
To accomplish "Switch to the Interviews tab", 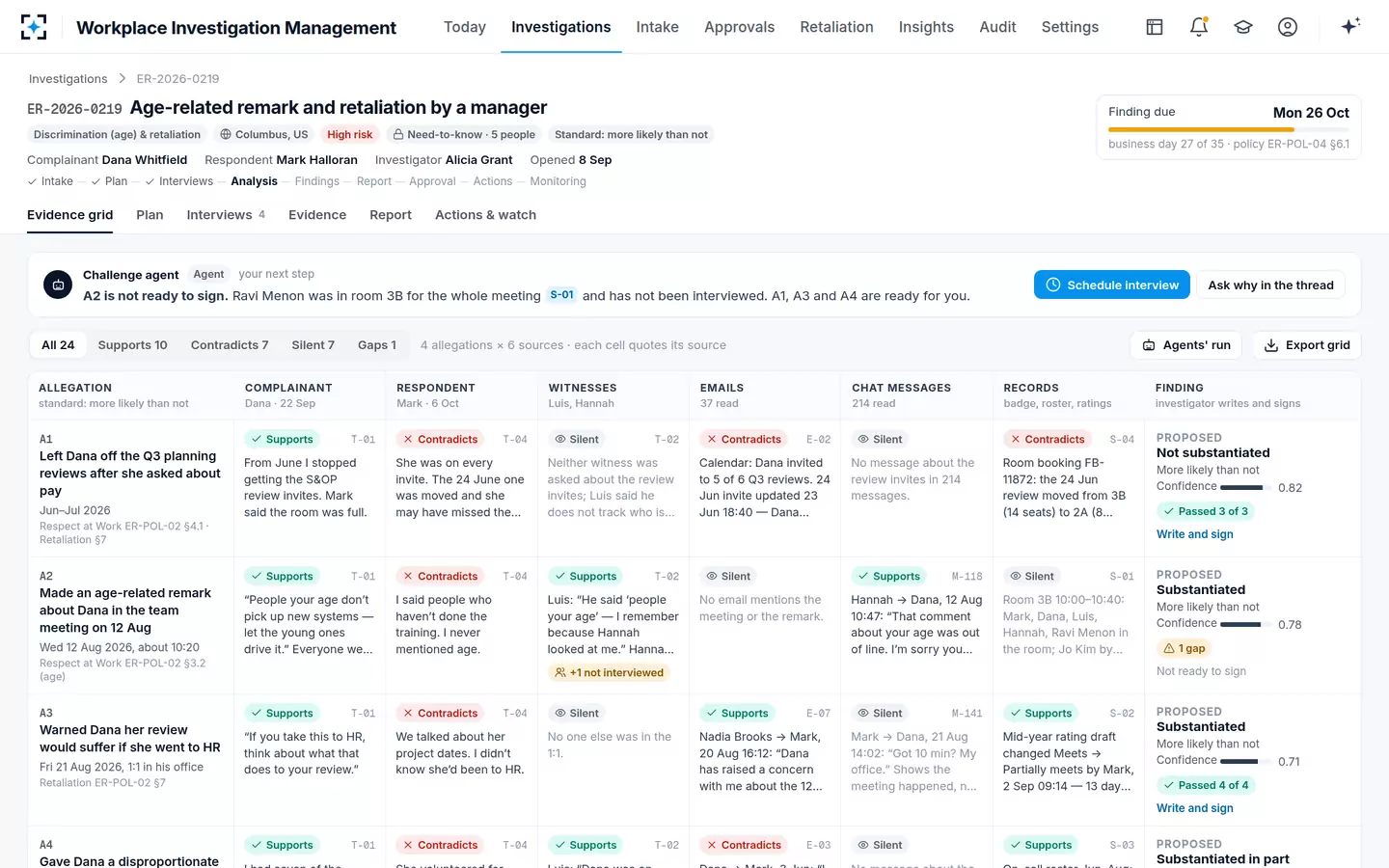I will tap(226, 215).
